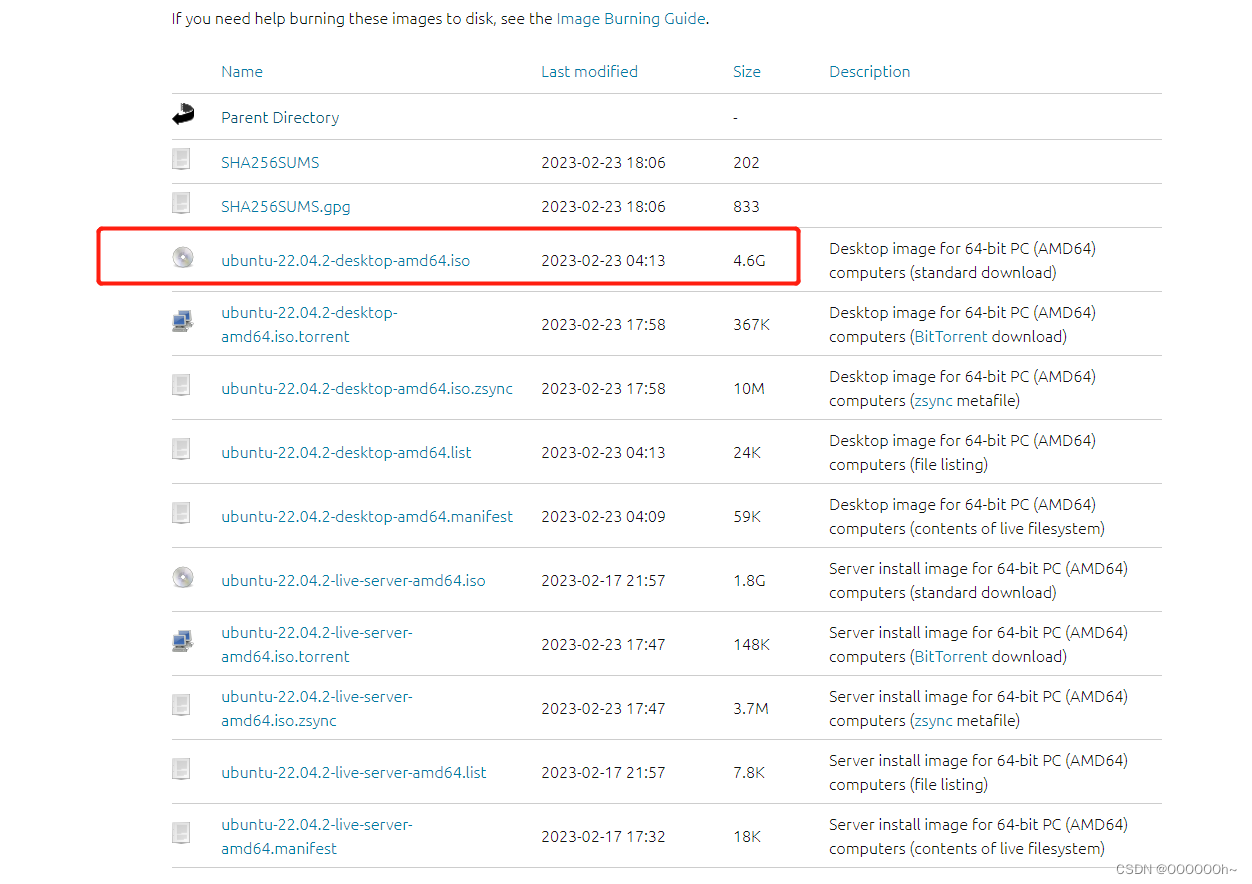This screenshot has width=1252, height=884.
Task: Download the live-server-amd64.iso.torrent link
Action: (x=317, y=645)
